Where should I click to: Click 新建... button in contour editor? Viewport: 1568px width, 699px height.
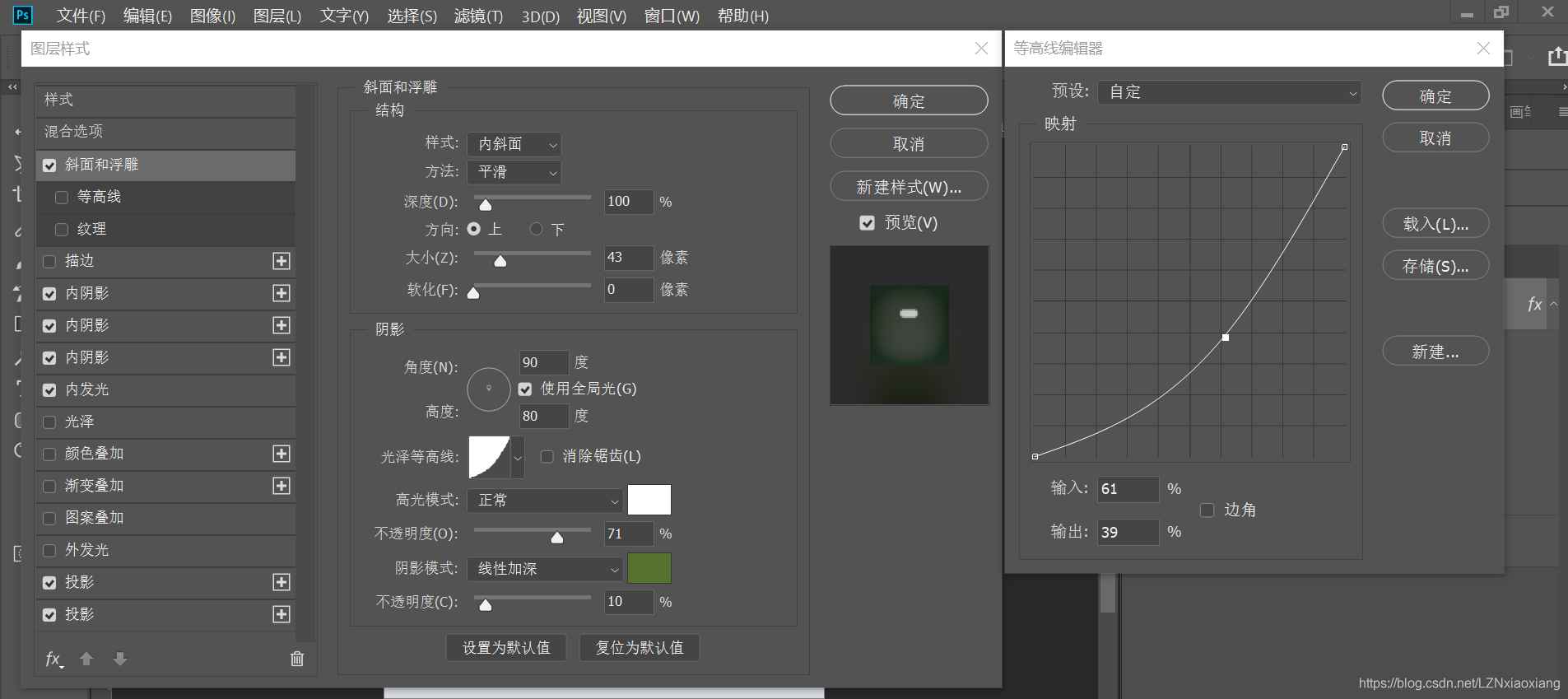[1435, 352]
